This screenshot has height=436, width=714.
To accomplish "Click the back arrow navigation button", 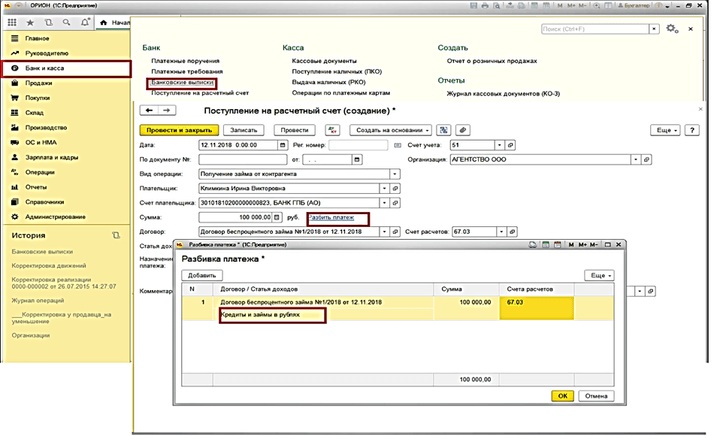I will (149, 110).
